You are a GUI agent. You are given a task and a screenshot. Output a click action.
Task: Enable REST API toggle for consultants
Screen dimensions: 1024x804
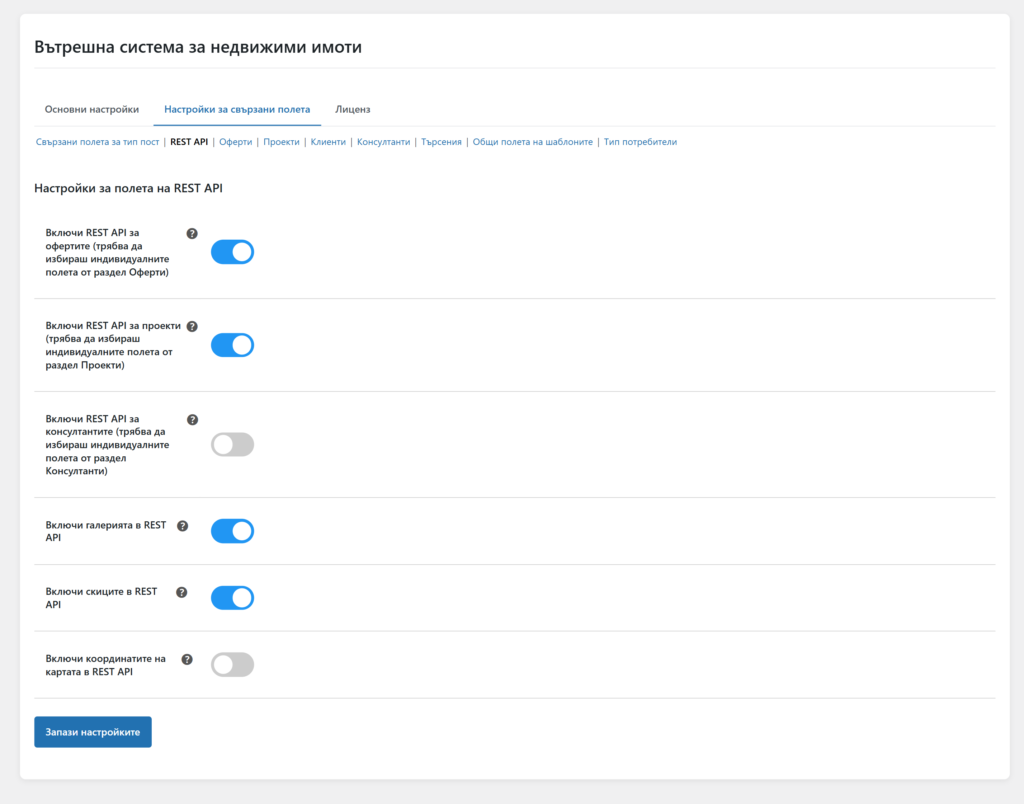pos(232,445)
